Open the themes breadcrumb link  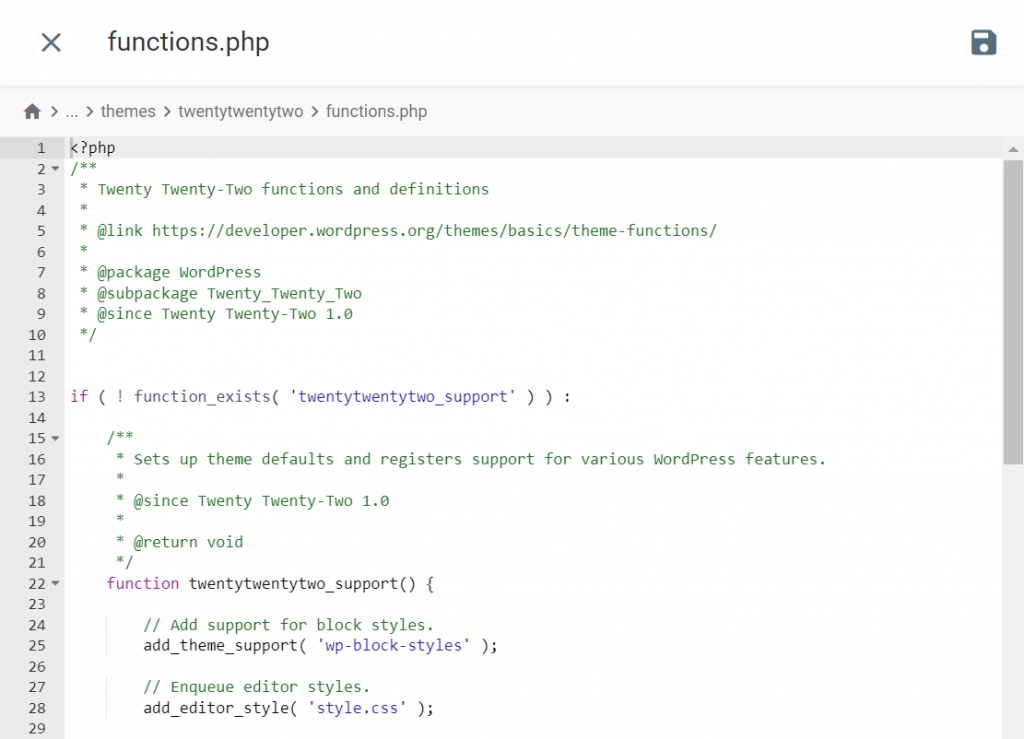(128, 111)
